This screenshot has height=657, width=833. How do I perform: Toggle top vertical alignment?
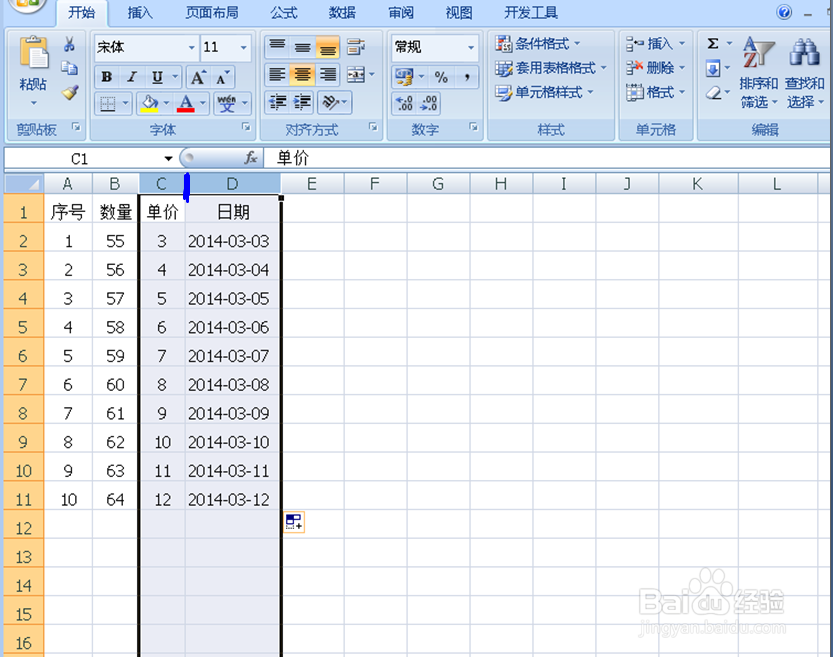point(277,47)
